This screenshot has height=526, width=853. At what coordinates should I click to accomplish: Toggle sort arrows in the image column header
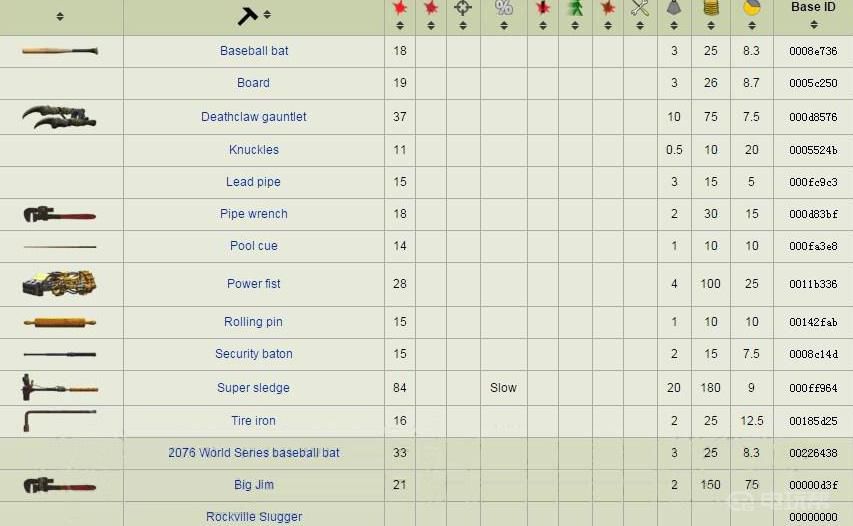tap(60, 16)
